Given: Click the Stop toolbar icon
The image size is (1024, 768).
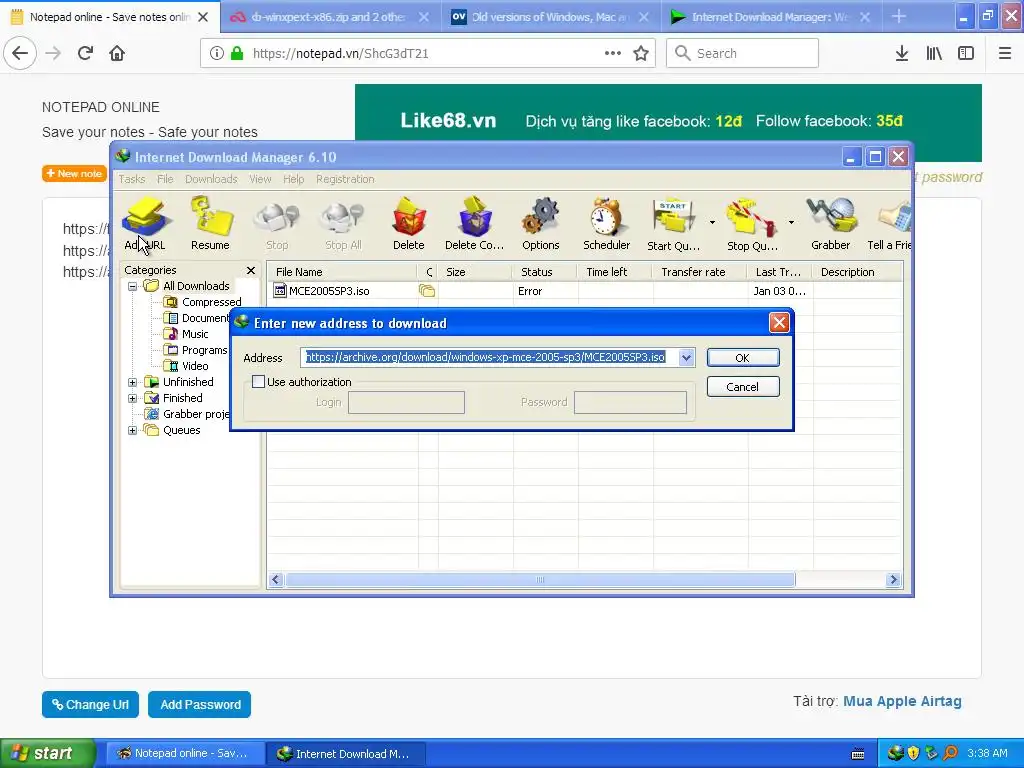Looking at the screenshot, I should click(277, 224).
